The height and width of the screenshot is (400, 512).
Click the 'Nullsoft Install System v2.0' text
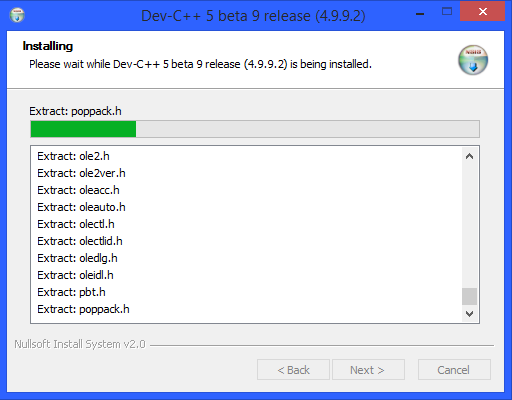click(x=80, y=344)
